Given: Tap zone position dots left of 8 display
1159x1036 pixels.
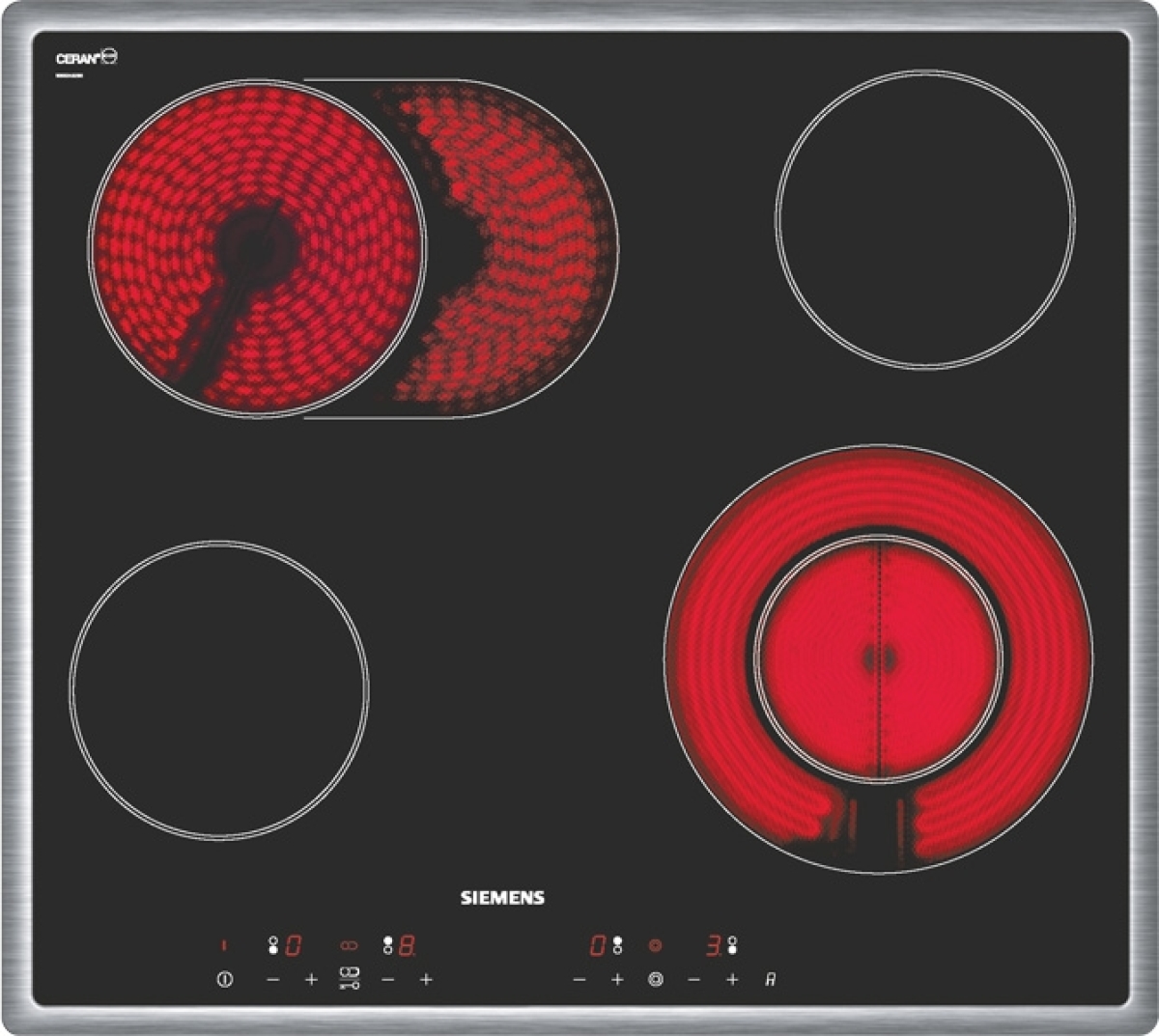Looking at the screenshot, I should coord(388,945).
